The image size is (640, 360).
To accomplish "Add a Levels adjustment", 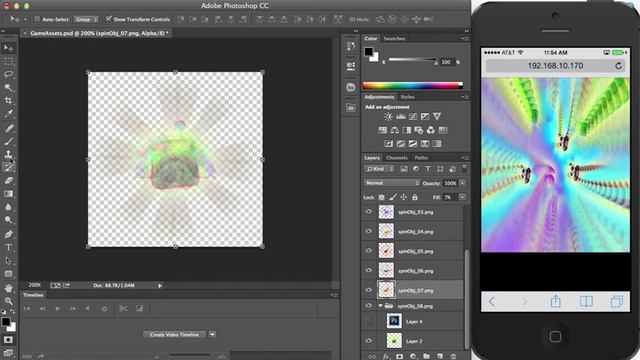I will 401,117.
